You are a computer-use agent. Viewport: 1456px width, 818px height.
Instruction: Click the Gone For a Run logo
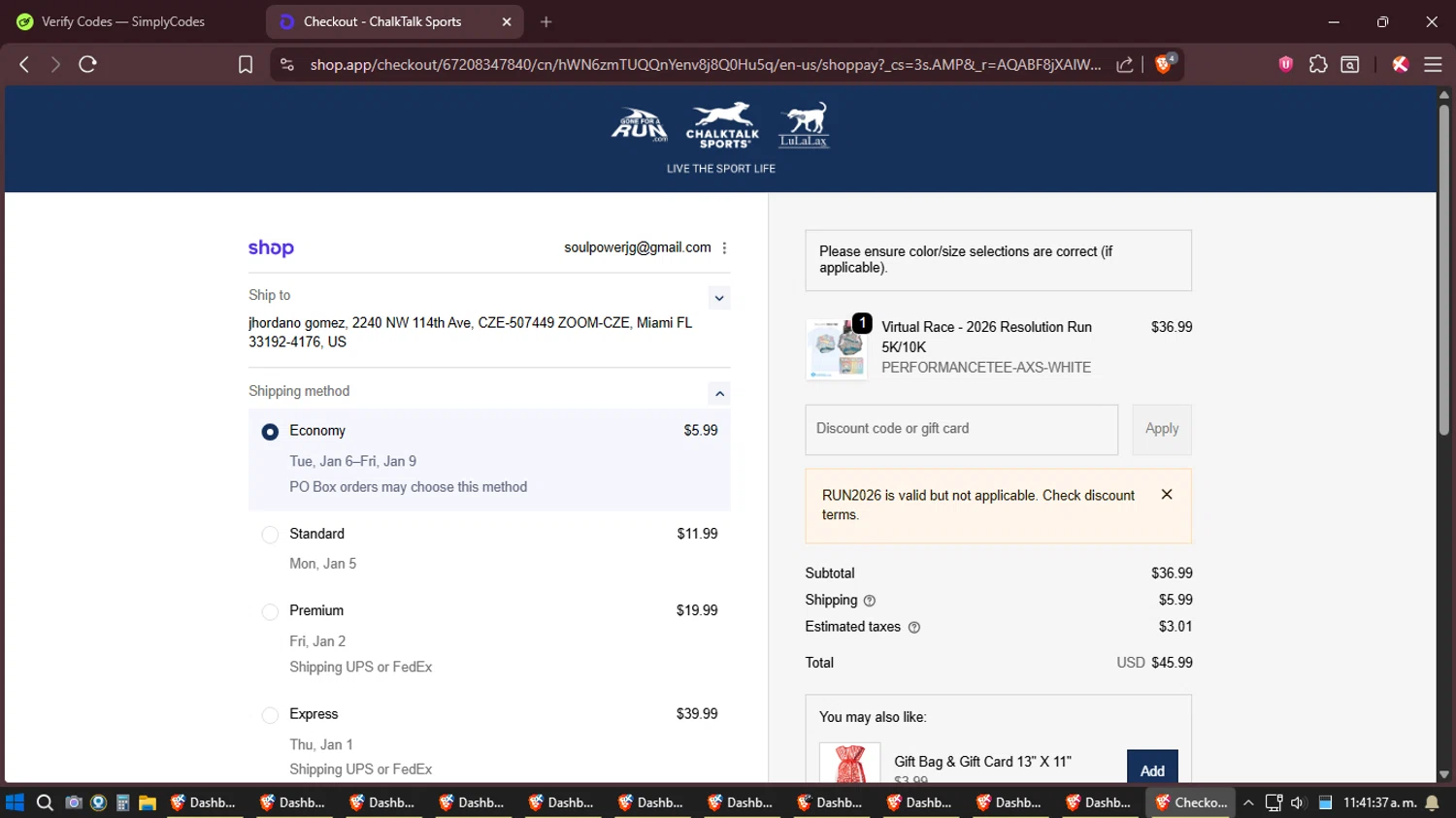[640, 125]
